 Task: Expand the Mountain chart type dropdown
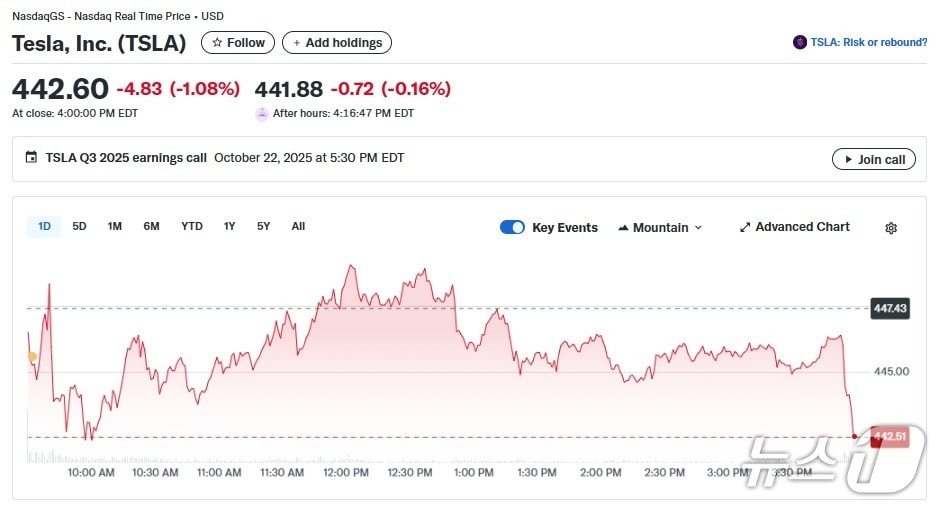click(660, 228)
